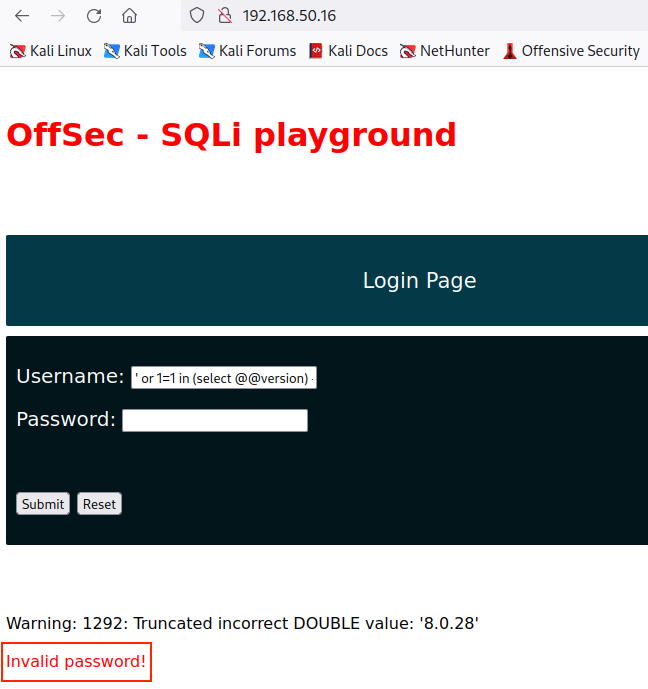
Task: Click the Kali Linux bookmark icon
Action: (17, 51)
